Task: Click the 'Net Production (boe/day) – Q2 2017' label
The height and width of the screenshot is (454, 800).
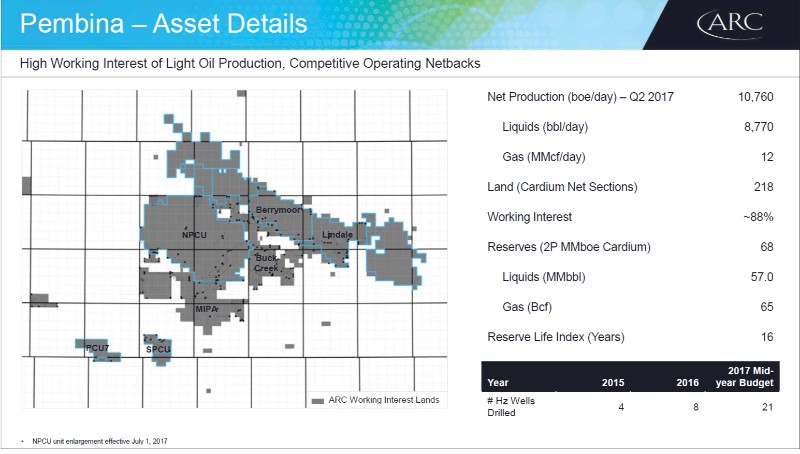Action: coord(580,97)
